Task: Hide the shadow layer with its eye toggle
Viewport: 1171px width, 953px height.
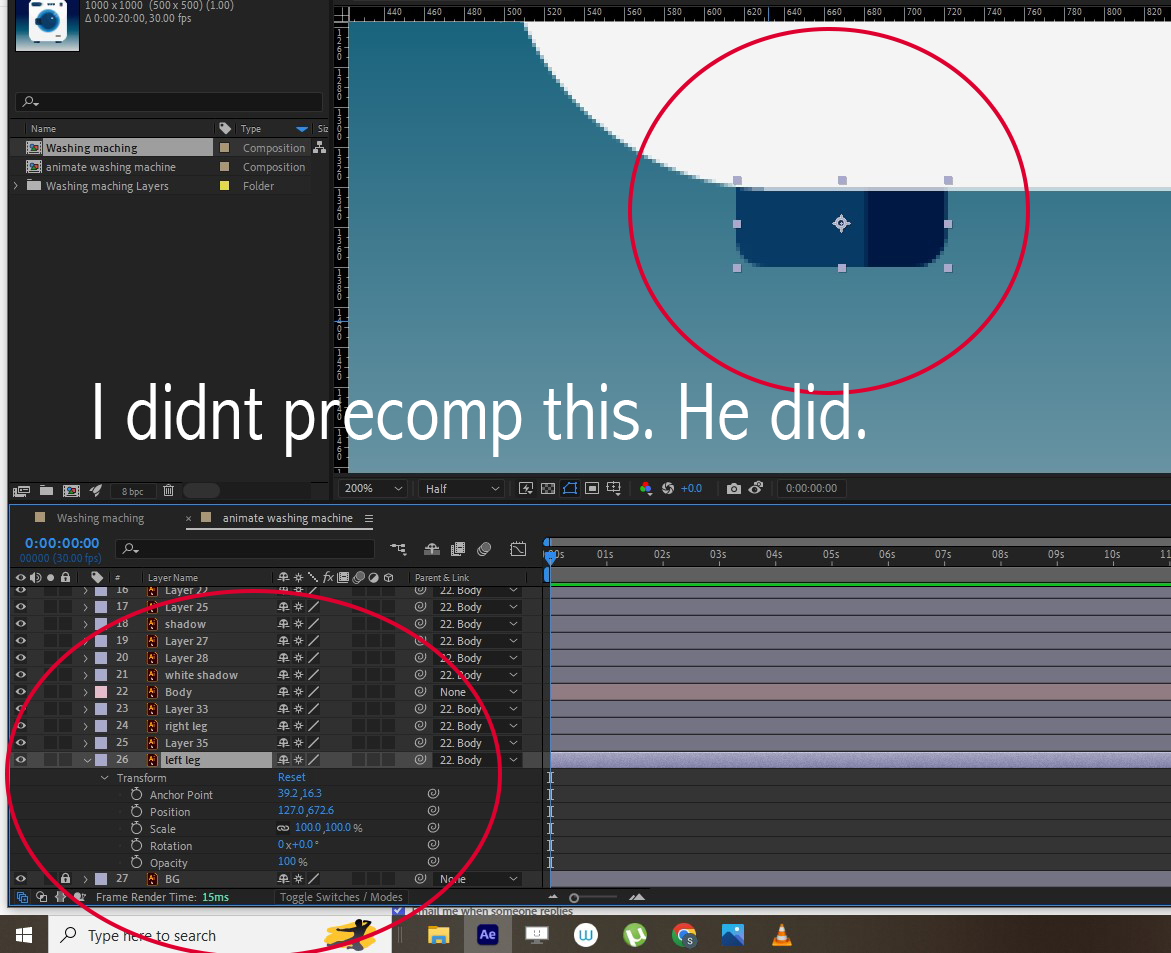Action: [x=18, y=623]
